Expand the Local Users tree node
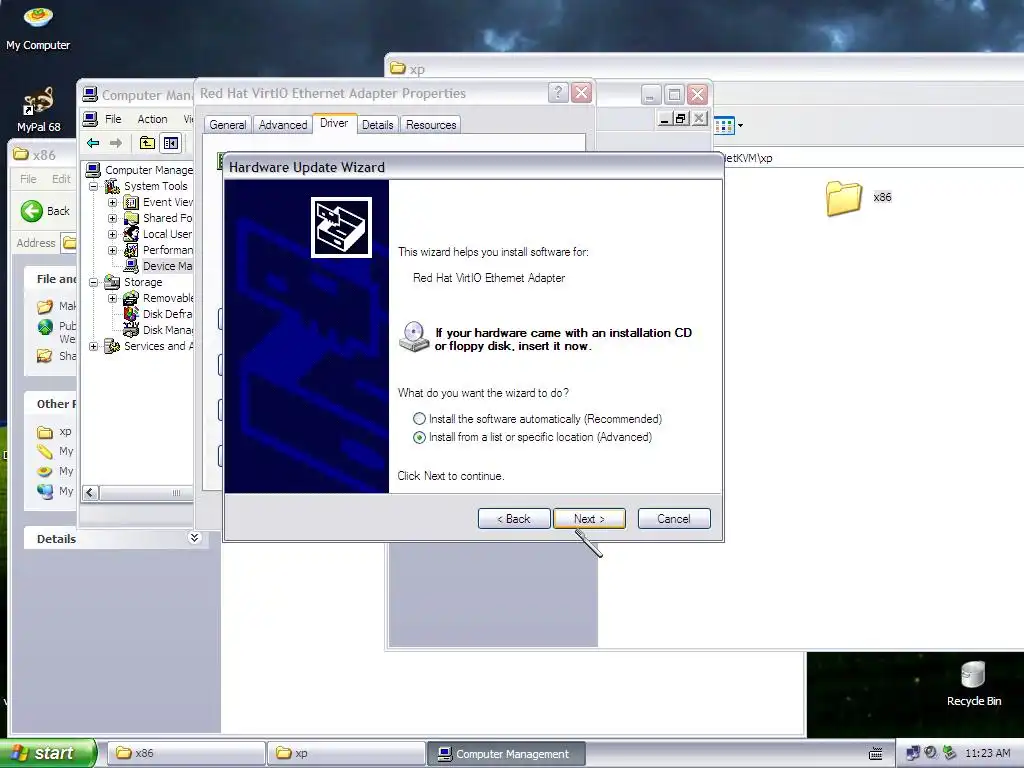This screenshot has width=1024, height=768. pyautogui.click(x=112, y=234)
